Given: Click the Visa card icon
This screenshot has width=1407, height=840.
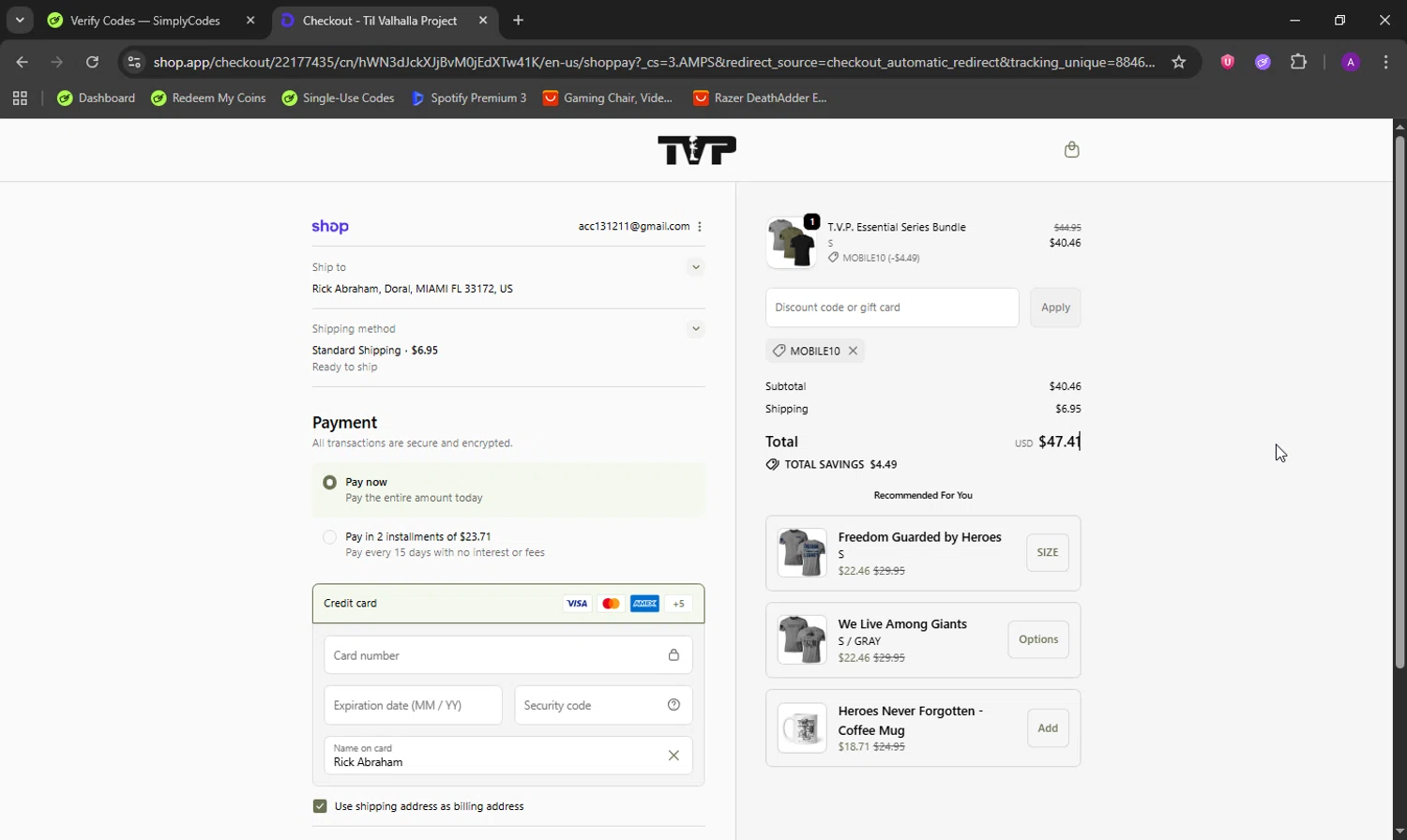Looking at the screenshot, I should tap(577, 604).
